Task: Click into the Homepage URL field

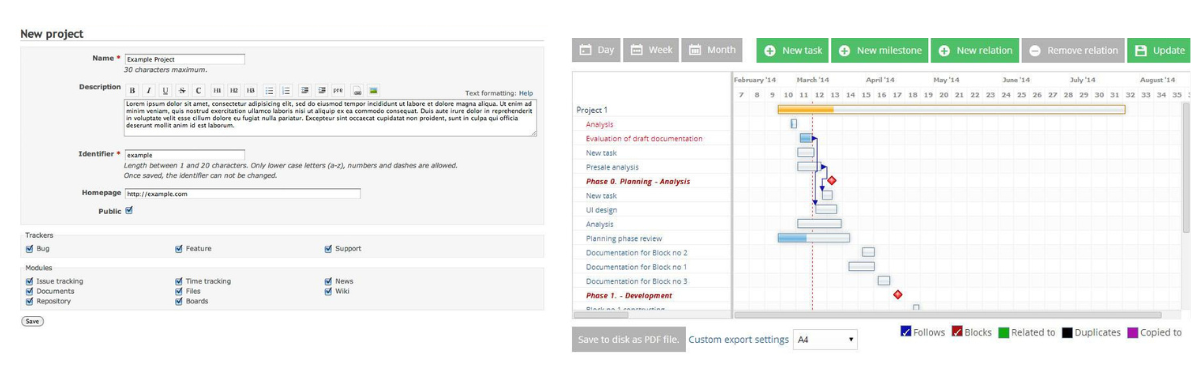Action: coord(242,194)
